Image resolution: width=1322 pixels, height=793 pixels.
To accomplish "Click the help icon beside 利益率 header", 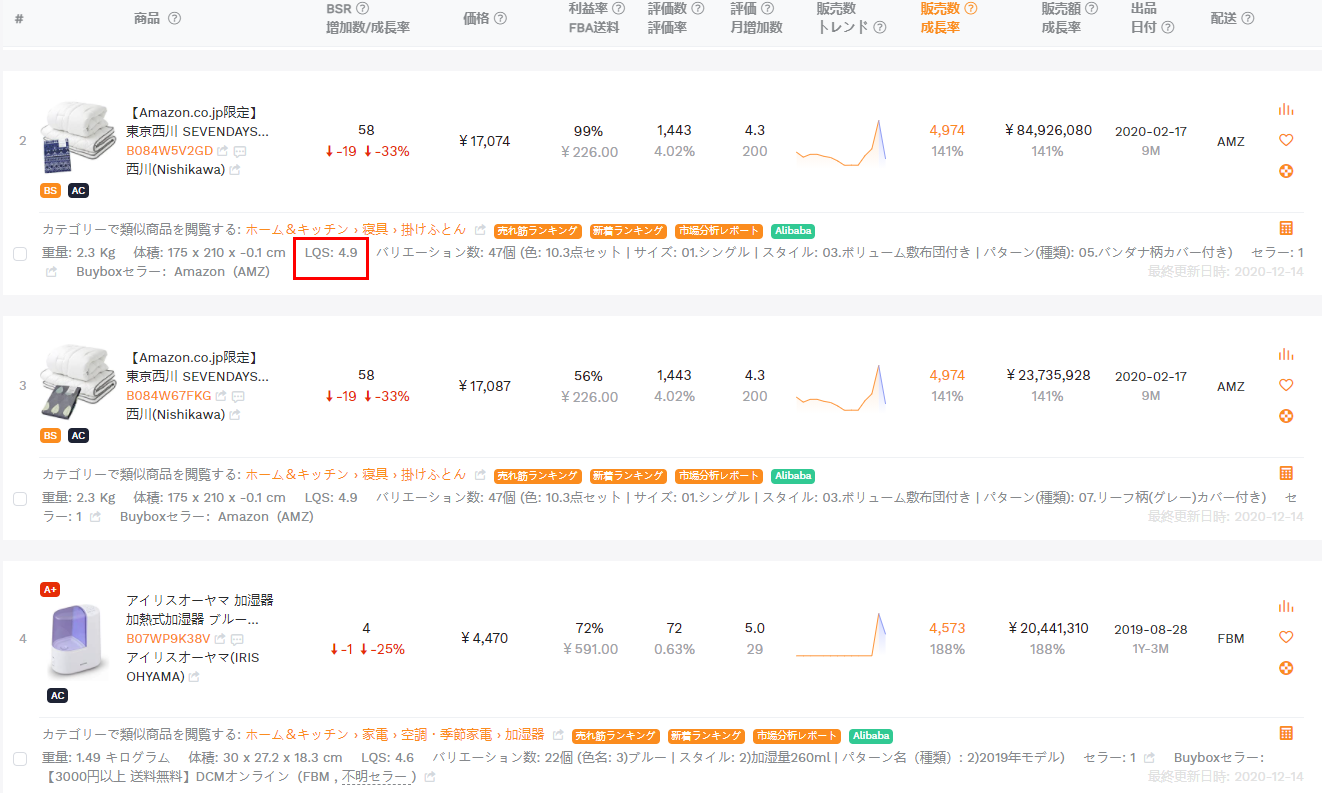I will [x=618, y=8].
